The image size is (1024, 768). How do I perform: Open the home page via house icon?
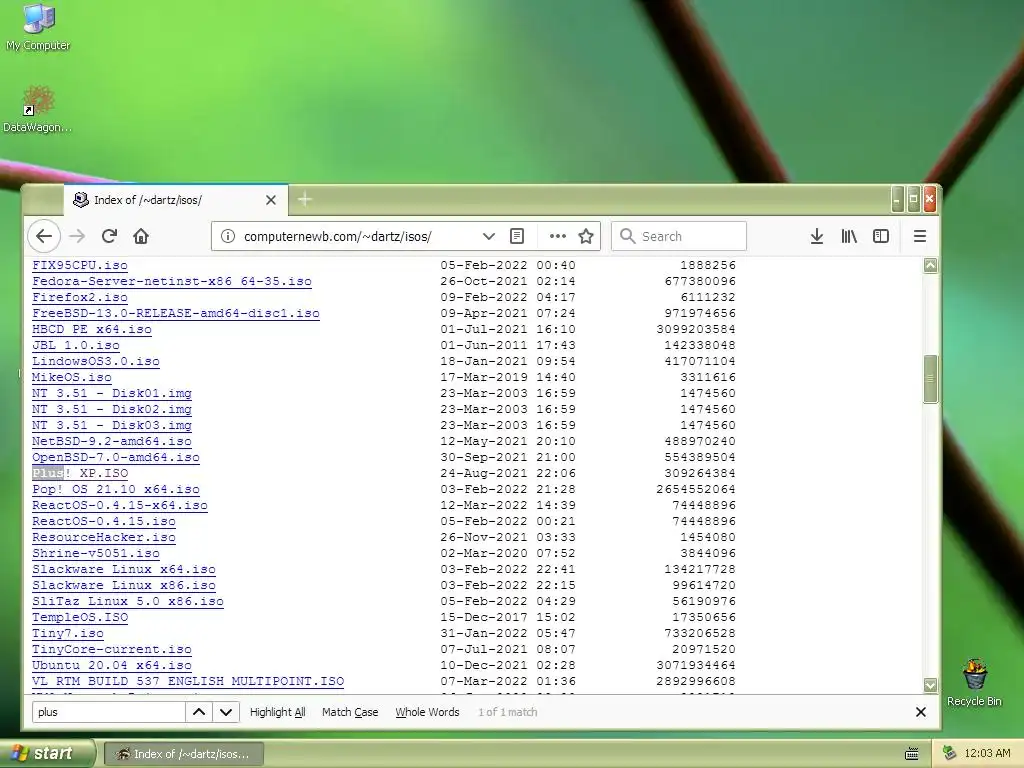pyautogui.click(x=141, y=236)
